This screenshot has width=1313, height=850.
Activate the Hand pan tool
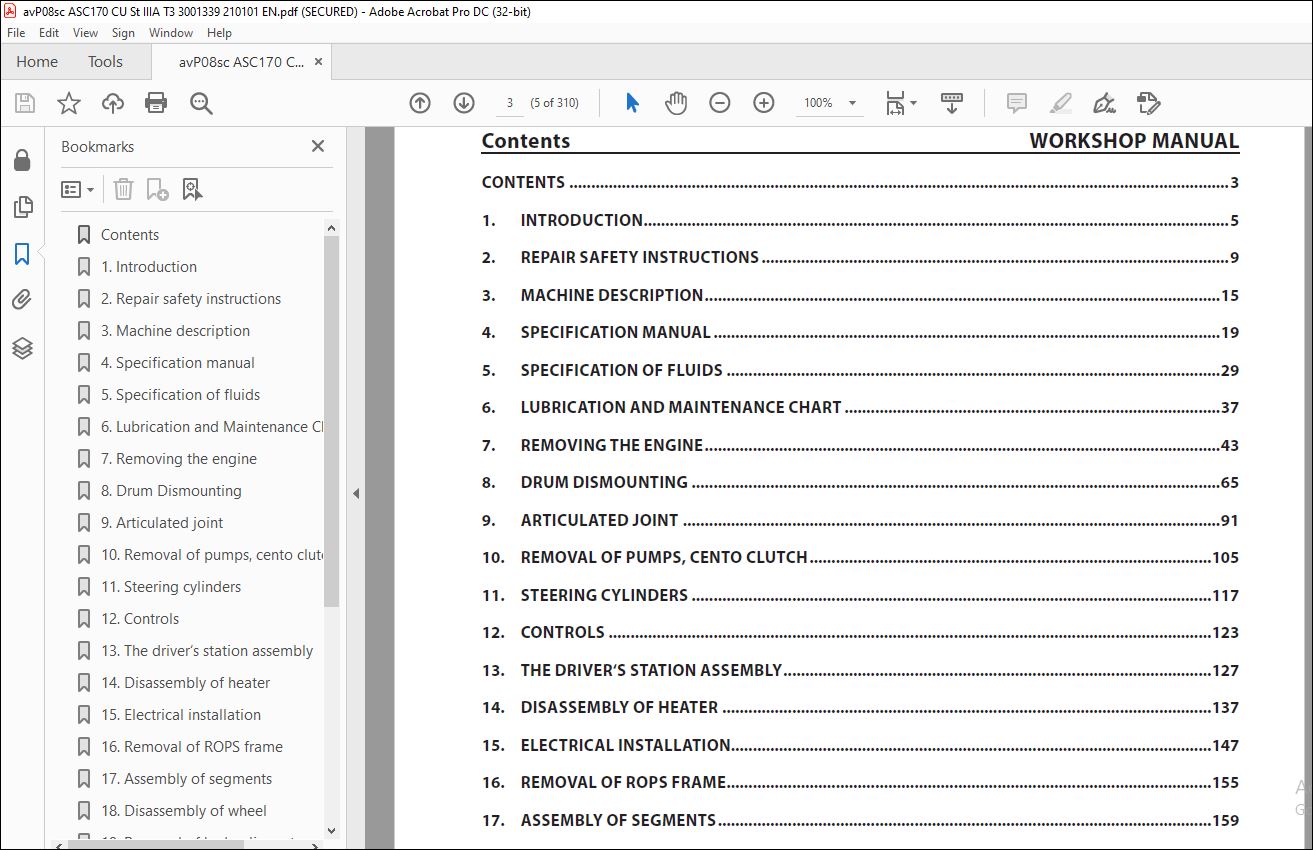[676, 103]
